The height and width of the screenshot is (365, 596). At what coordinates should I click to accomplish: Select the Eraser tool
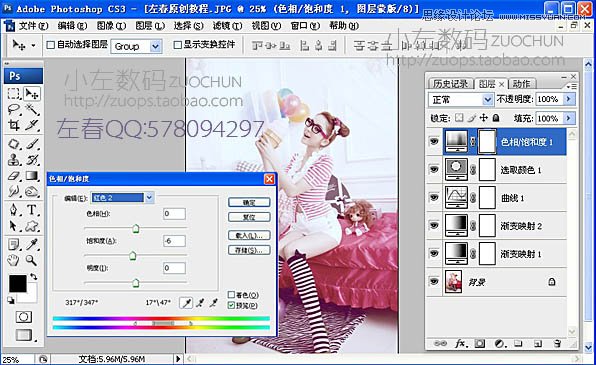(14, 176)
